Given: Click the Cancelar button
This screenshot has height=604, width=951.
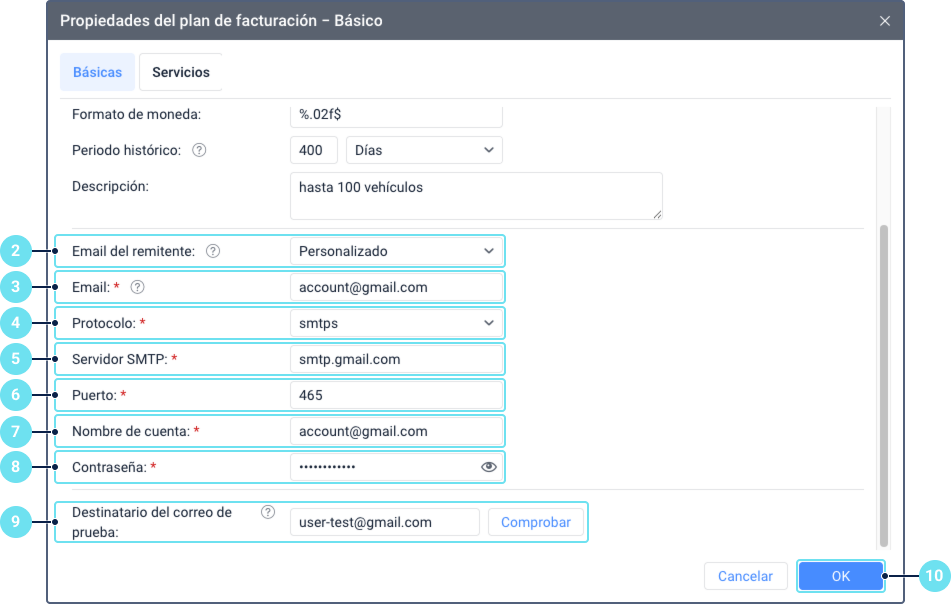Looking at the screenshot, I should click(746, 576).
